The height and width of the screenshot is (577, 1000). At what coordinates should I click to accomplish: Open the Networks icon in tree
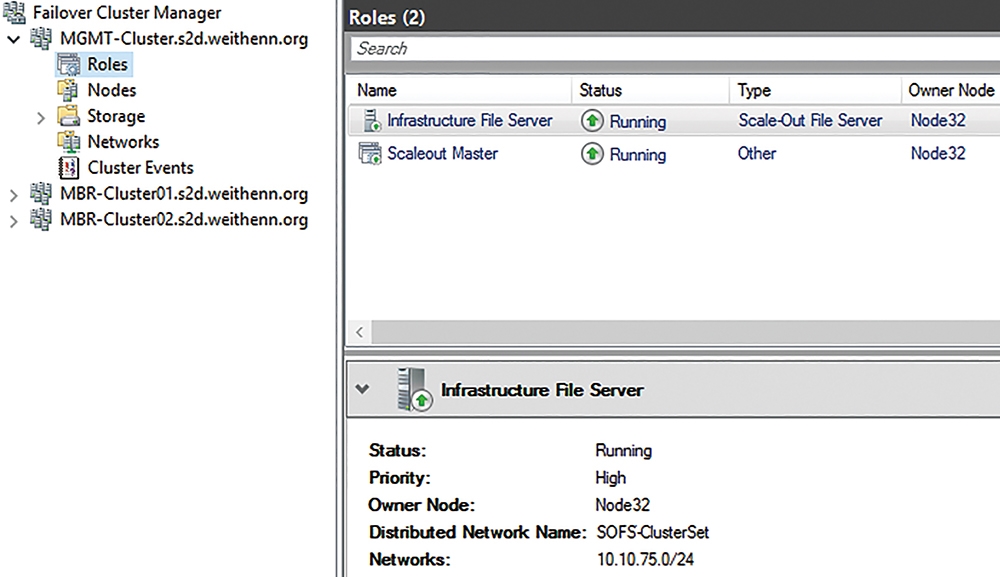(x=68, y=142)
